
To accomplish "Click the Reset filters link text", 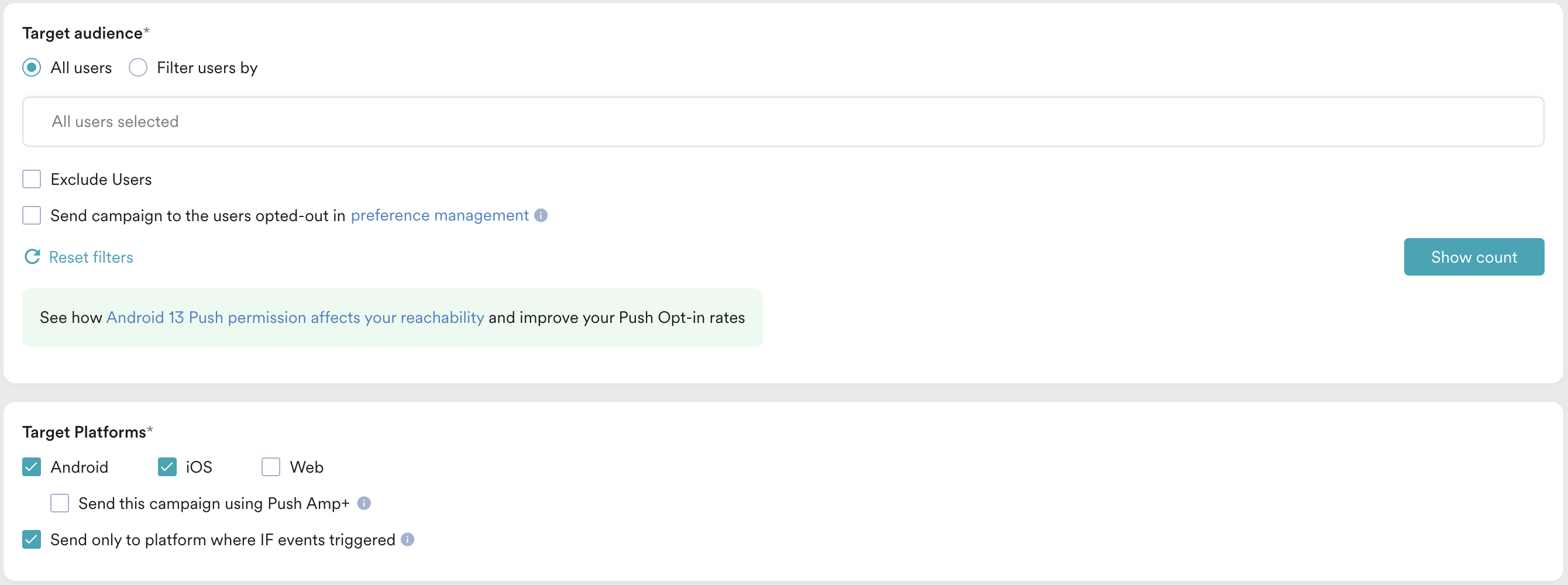I will pos(91,257).
